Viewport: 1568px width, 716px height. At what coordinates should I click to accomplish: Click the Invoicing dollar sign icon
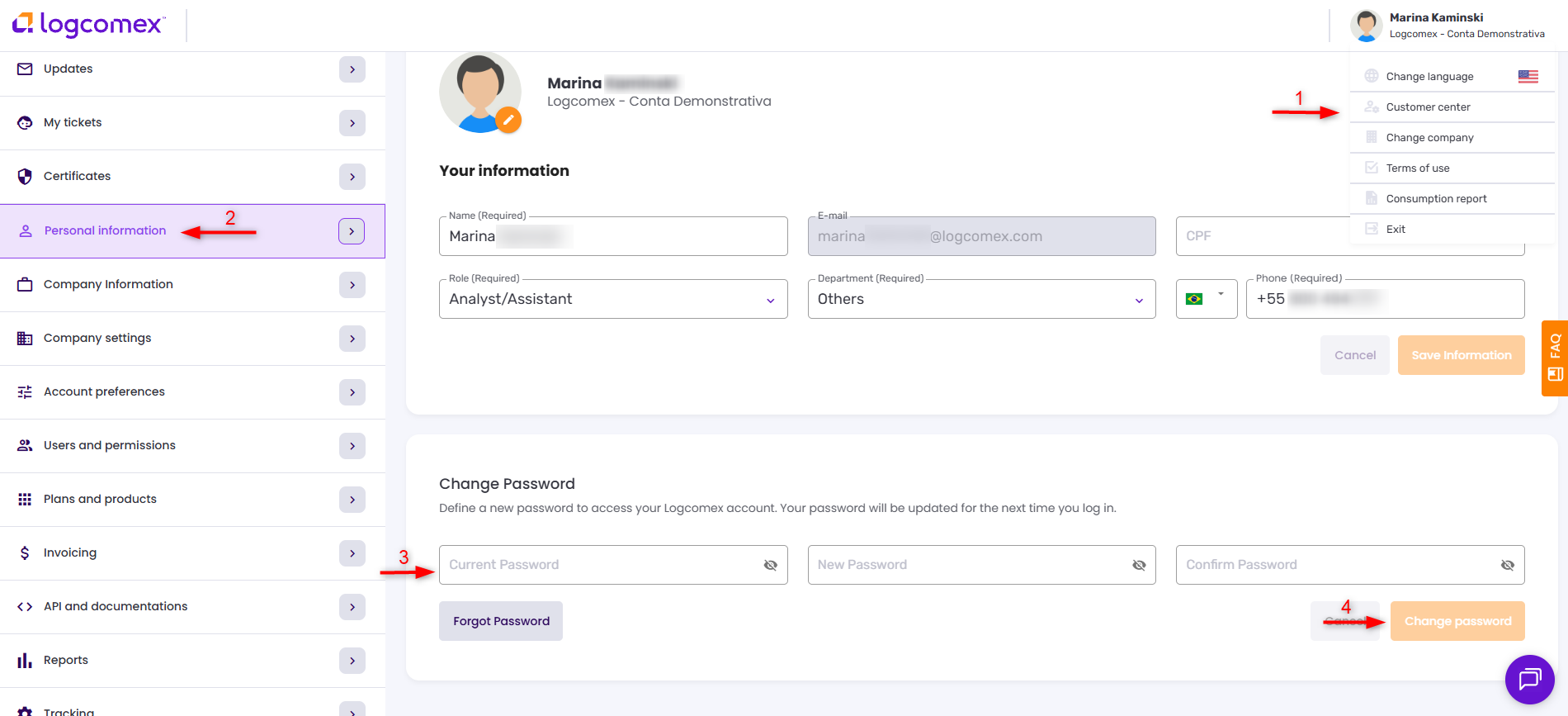click(x=25, y=553)
